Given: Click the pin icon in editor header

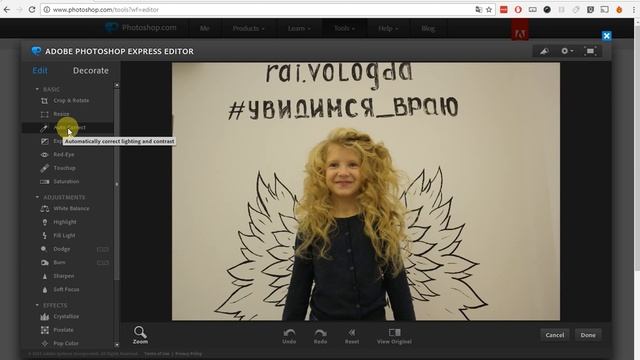Looking at the screenshot, I should coord(544,51).
